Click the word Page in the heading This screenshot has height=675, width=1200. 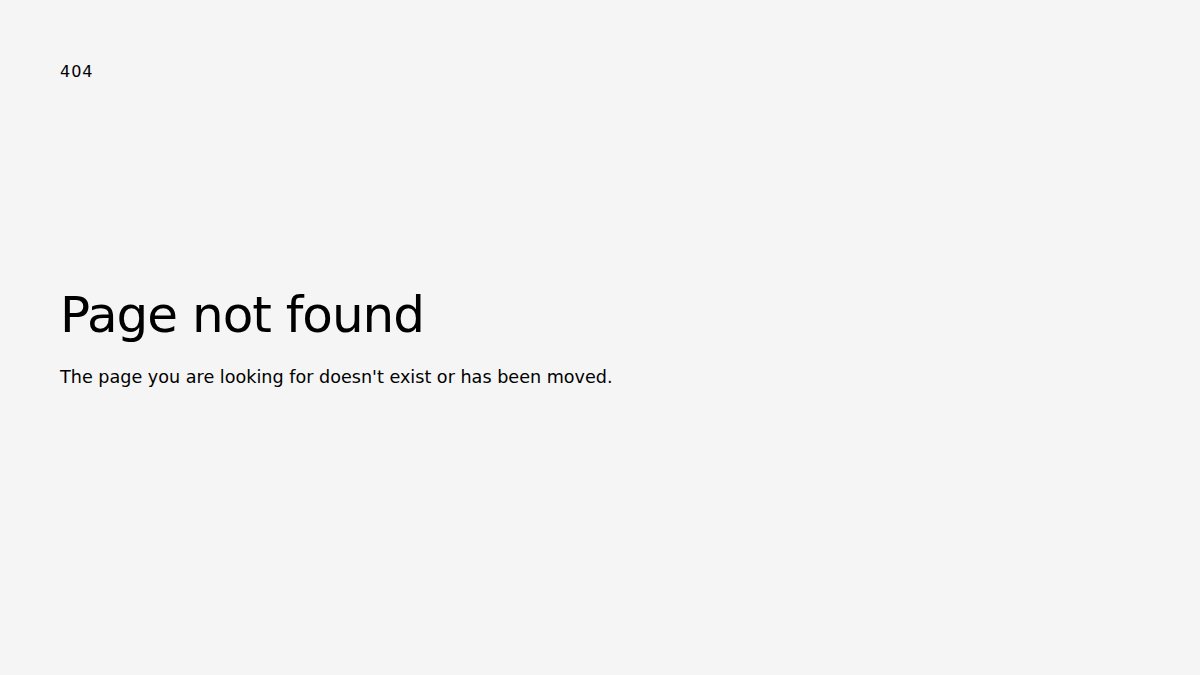(118, 317)
